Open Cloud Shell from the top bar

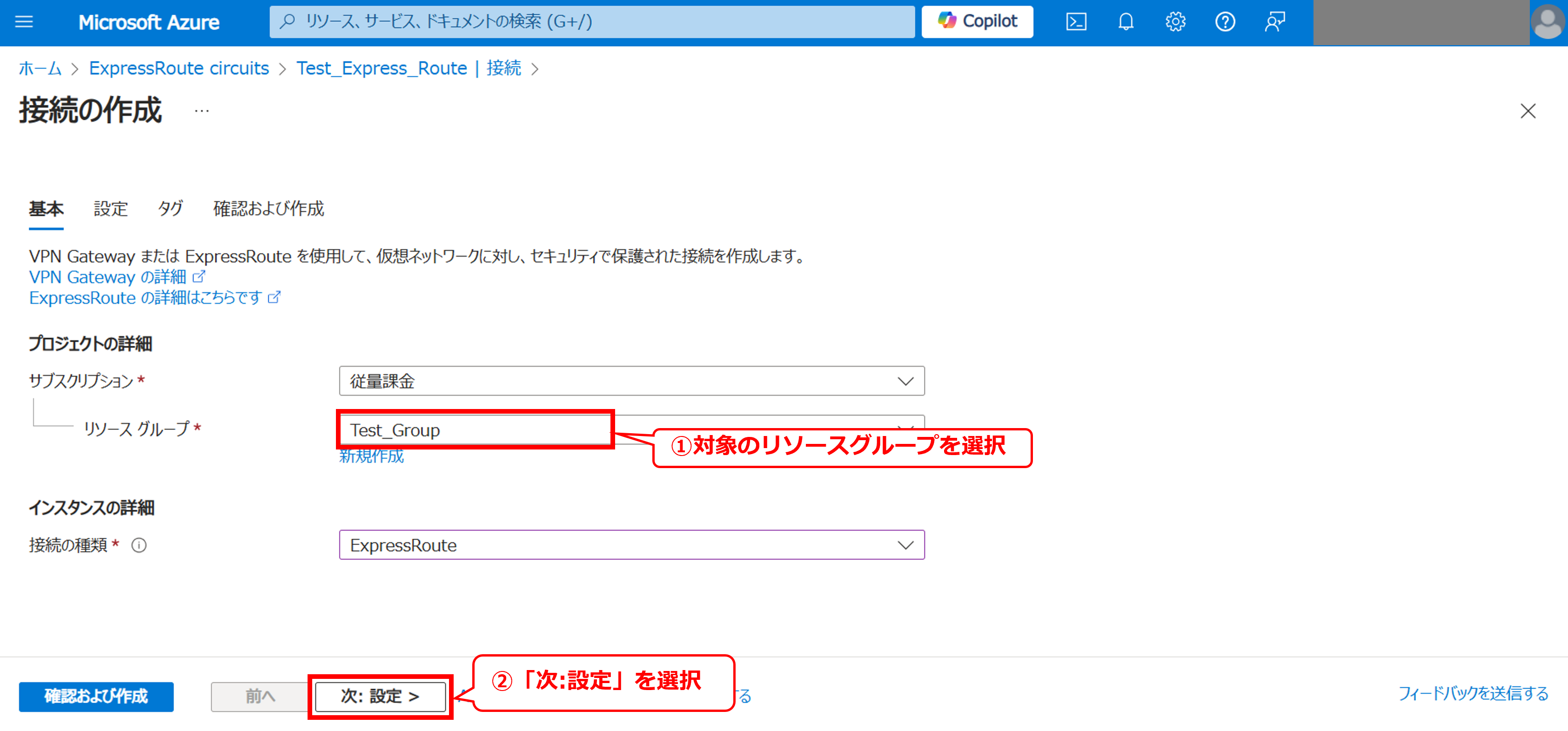click(x=1076, y=22)
